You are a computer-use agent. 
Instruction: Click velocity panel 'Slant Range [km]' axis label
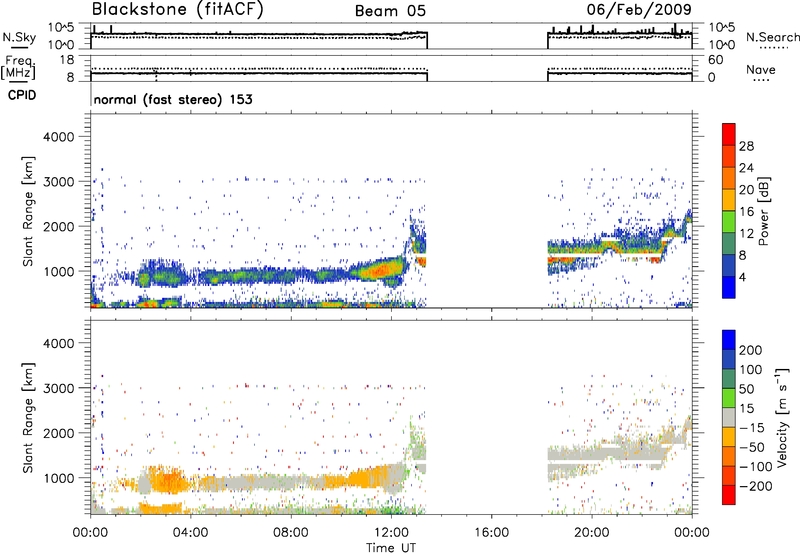(28, 418)
